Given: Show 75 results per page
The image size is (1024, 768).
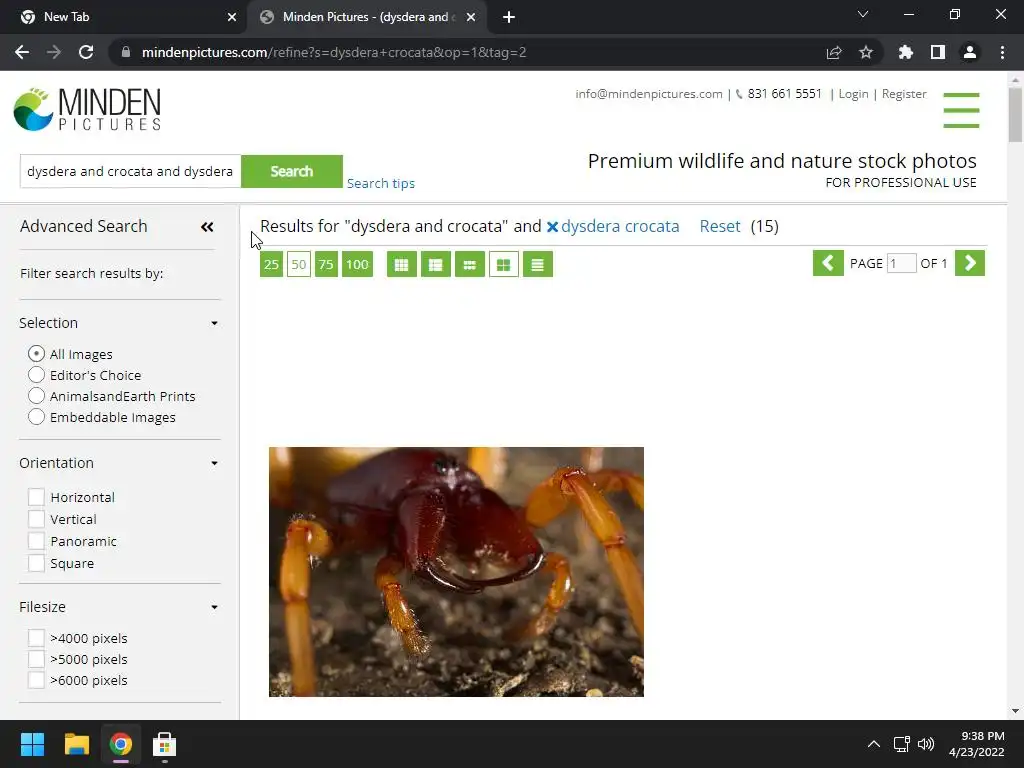Looking at the screenshot, I should pyautogui.click(x=326, y=264).
